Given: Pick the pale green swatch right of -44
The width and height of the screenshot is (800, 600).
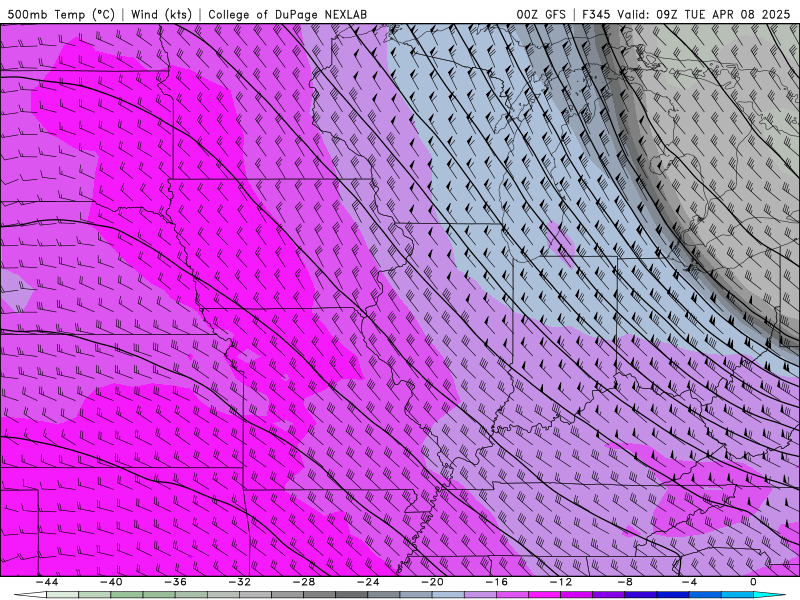Looking at the screenshot, I should click(62, 595).
